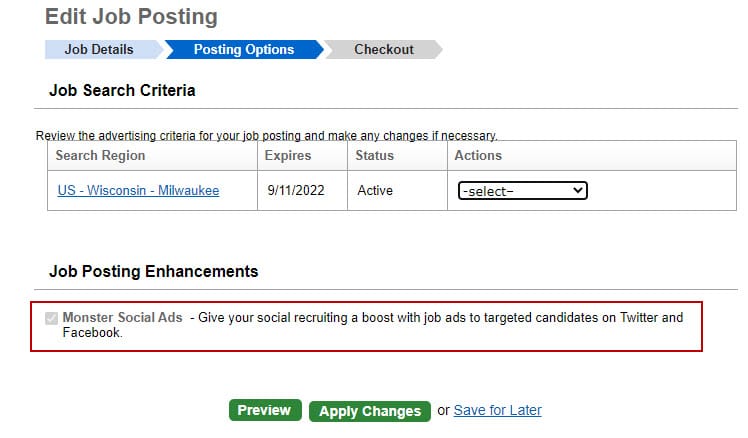Click the Review the advertising criteria instruction text
Image resolution: width=748 pixels, height=438 pixels.
coord(266,135)
